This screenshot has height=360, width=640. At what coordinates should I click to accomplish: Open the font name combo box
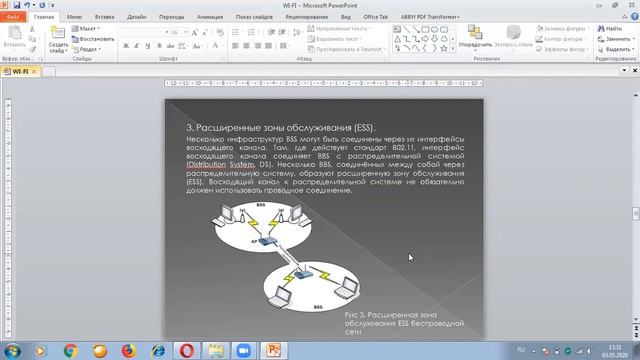pyautogui.click(x=145, y=32)
